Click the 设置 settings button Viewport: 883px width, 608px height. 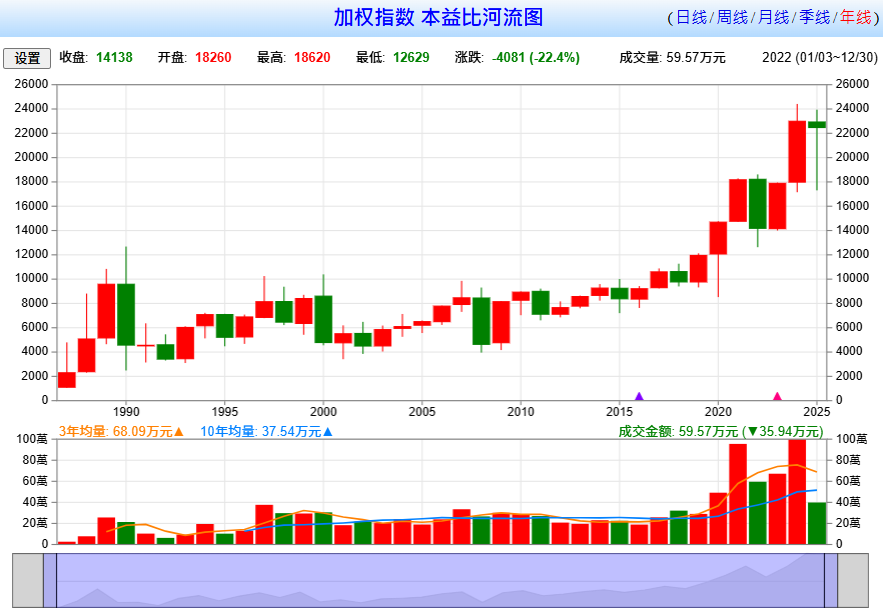27,58
